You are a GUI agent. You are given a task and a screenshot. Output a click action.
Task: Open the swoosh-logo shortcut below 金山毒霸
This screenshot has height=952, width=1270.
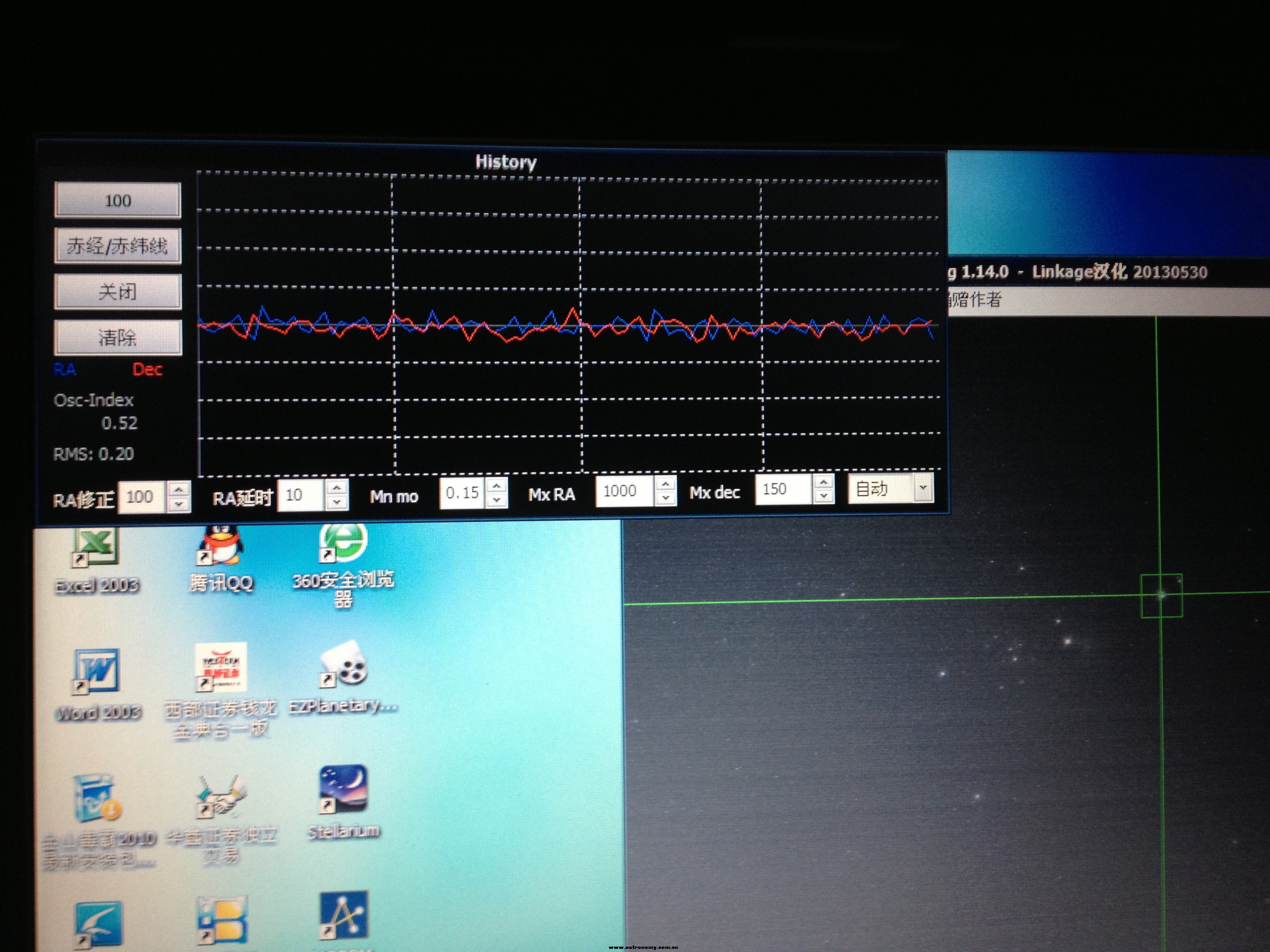tap(99, 924)
